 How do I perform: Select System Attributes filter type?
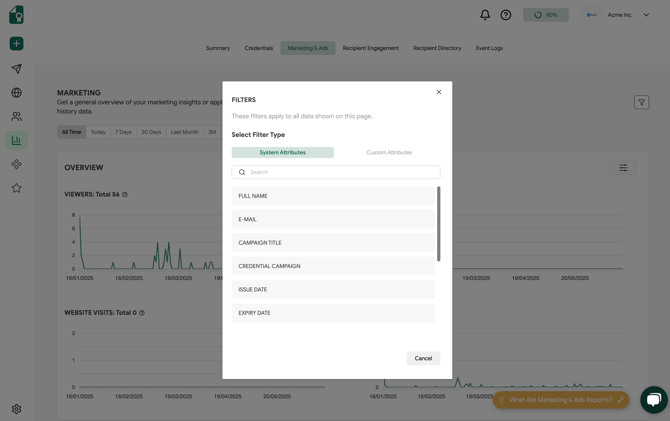282,153
